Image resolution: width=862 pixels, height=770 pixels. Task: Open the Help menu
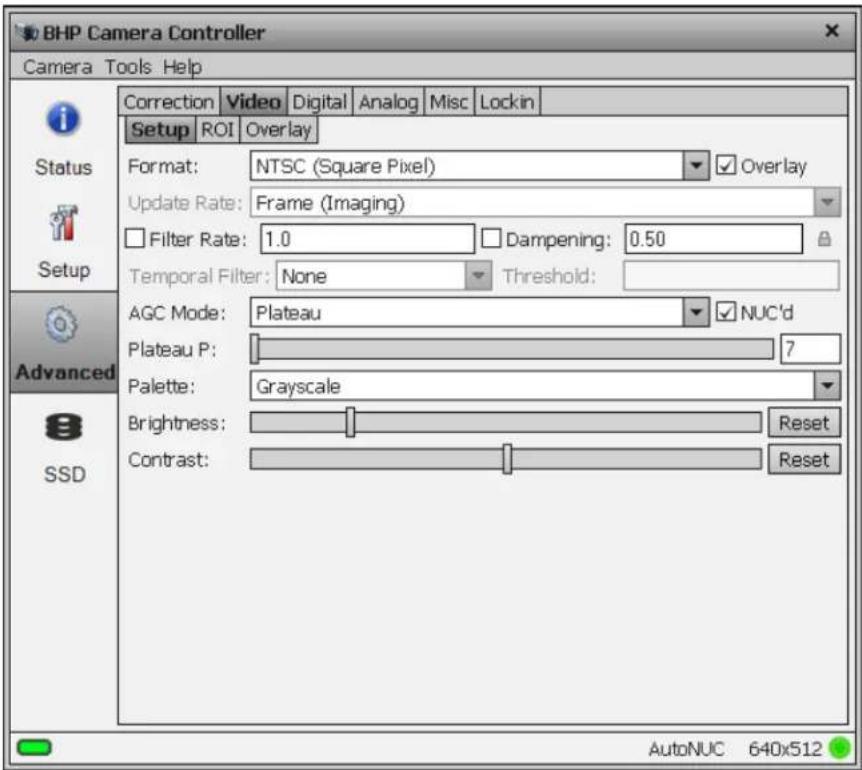point(182,68)
